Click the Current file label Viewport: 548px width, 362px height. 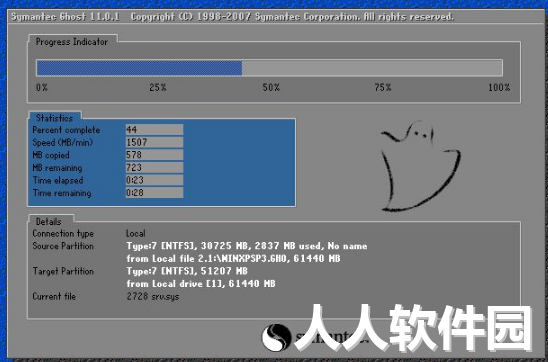click(x=54, y=296)
